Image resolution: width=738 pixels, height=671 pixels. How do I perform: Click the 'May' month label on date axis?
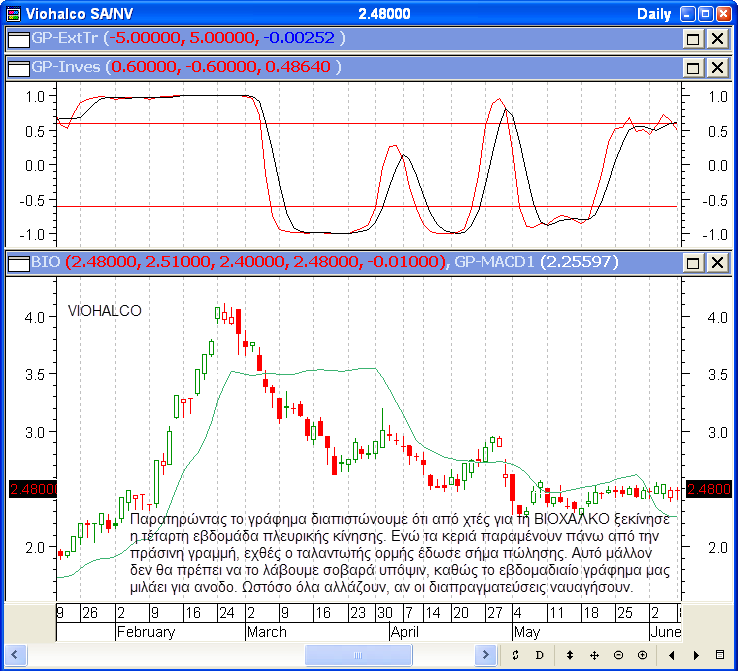coord(527,632)
